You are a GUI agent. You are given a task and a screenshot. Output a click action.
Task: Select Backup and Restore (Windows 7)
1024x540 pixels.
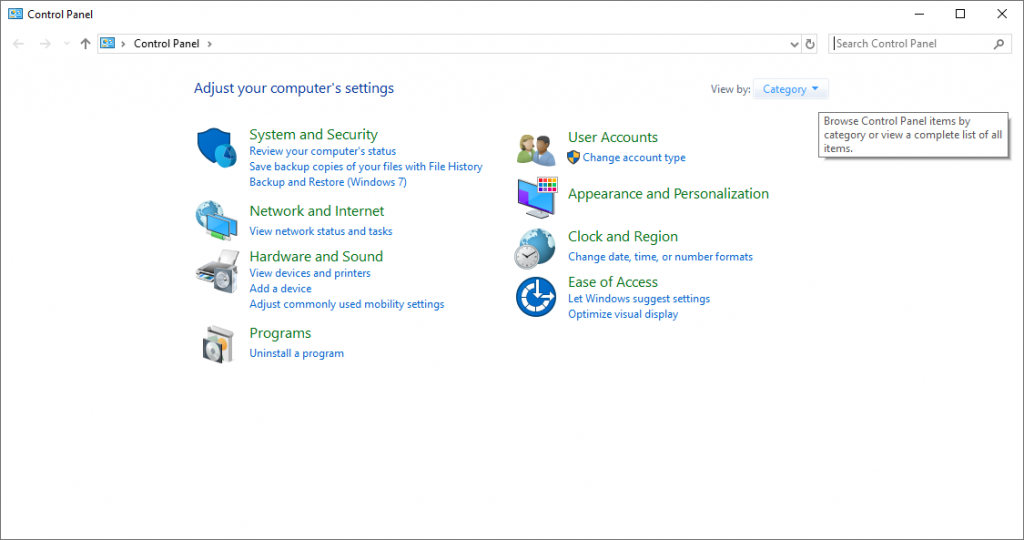[328, 182]
